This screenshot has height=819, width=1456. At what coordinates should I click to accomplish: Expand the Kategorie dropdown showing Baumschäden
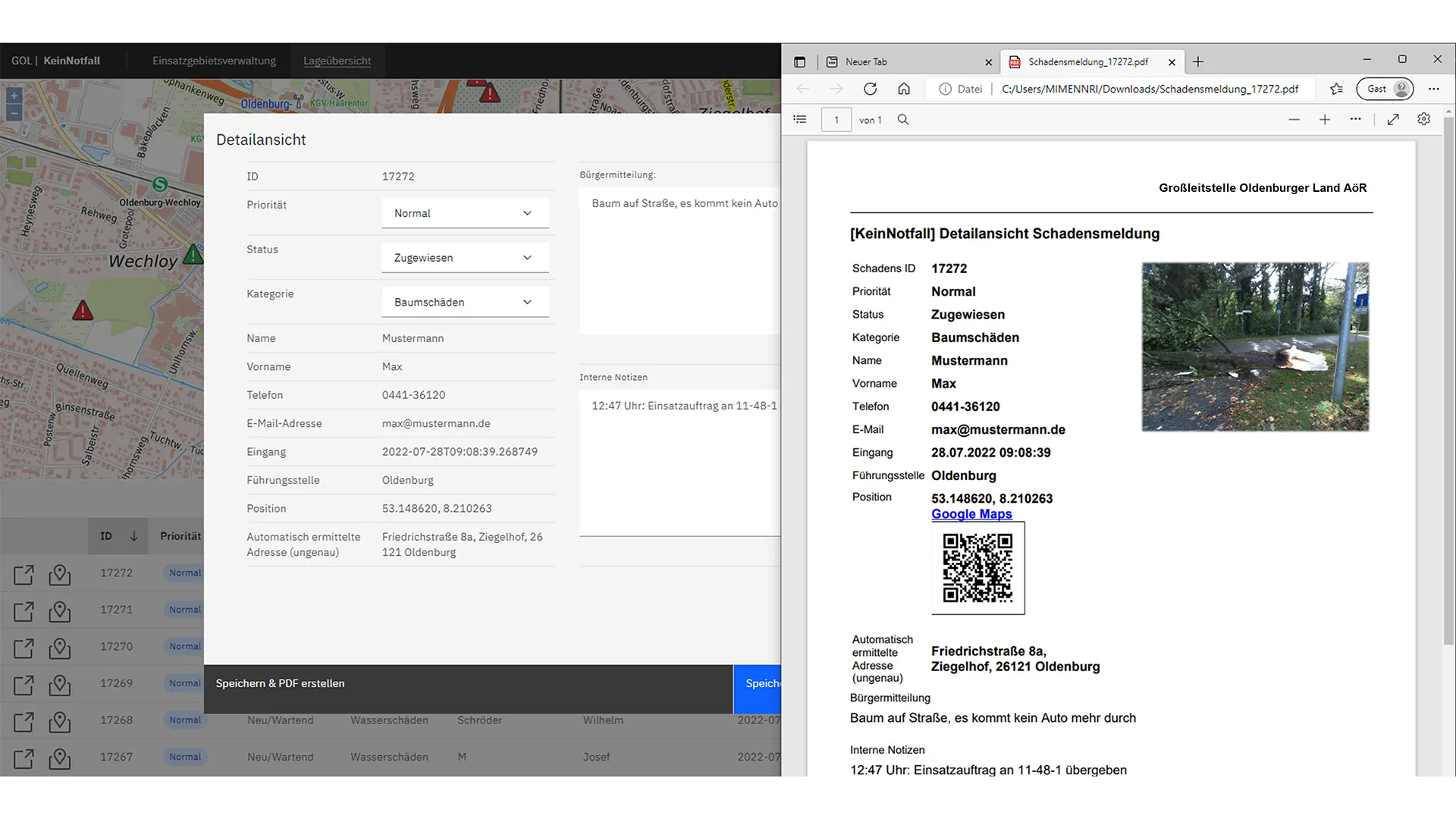pyautogui.click(x=464, y=303)
